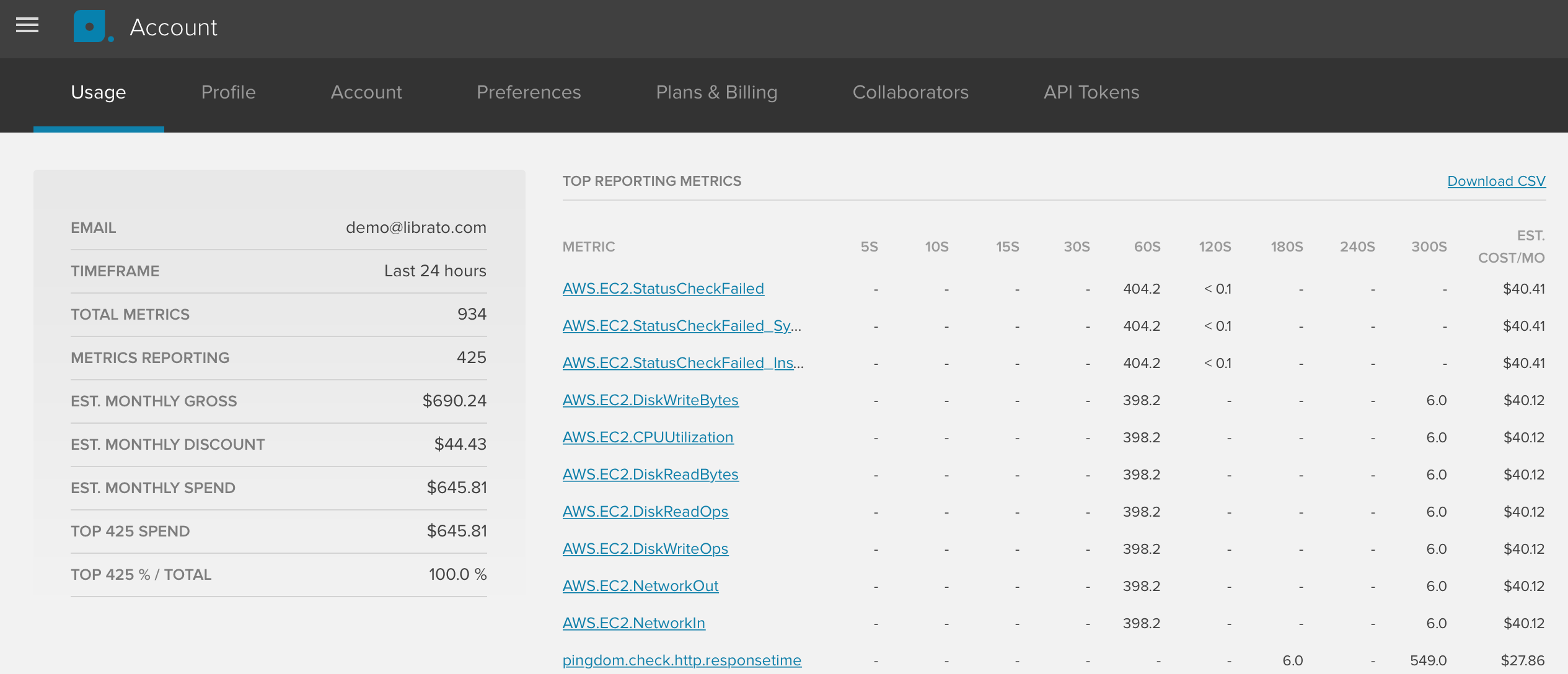Click the $27.86 cost in pingdom row
The image size is (1568, 674).
click(x=1523, y=660)
